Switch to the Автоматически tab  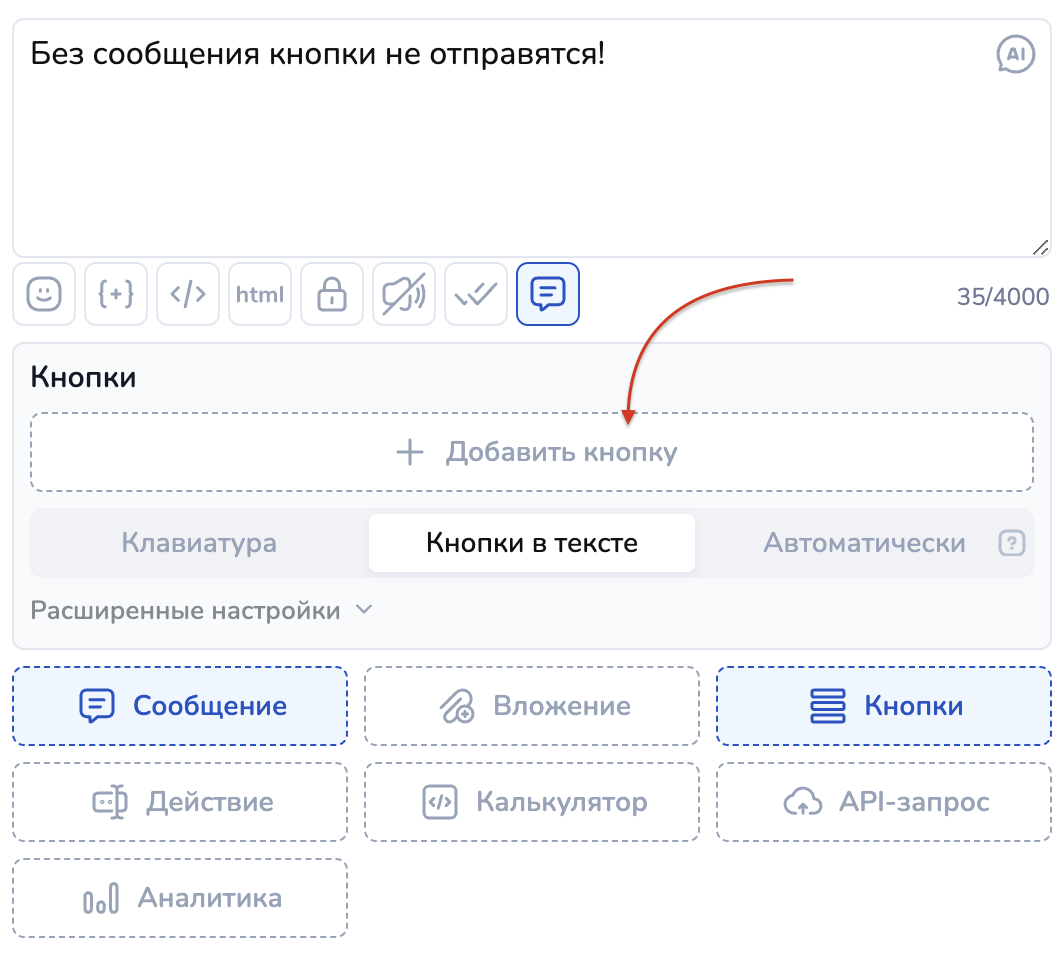tap(864, 543)
